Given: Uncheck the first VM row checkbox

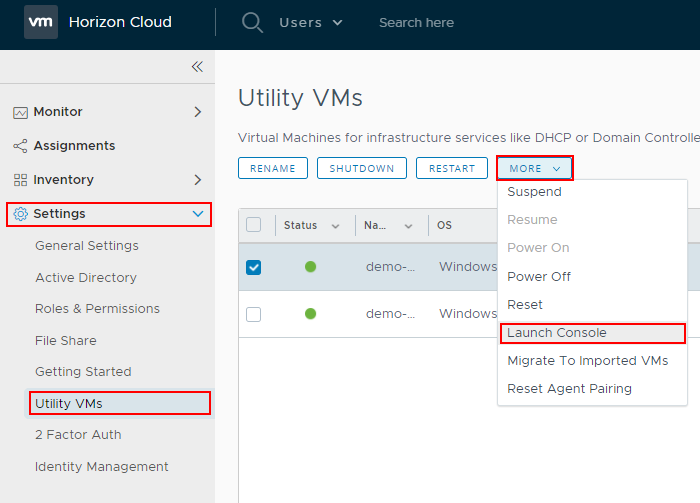Looking at the screenshot, I should pyautogui.click(x=254, y=267).
